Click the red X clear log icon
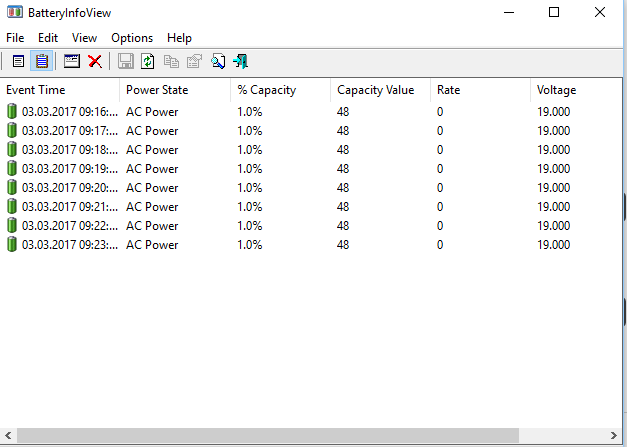 point(95,62)
